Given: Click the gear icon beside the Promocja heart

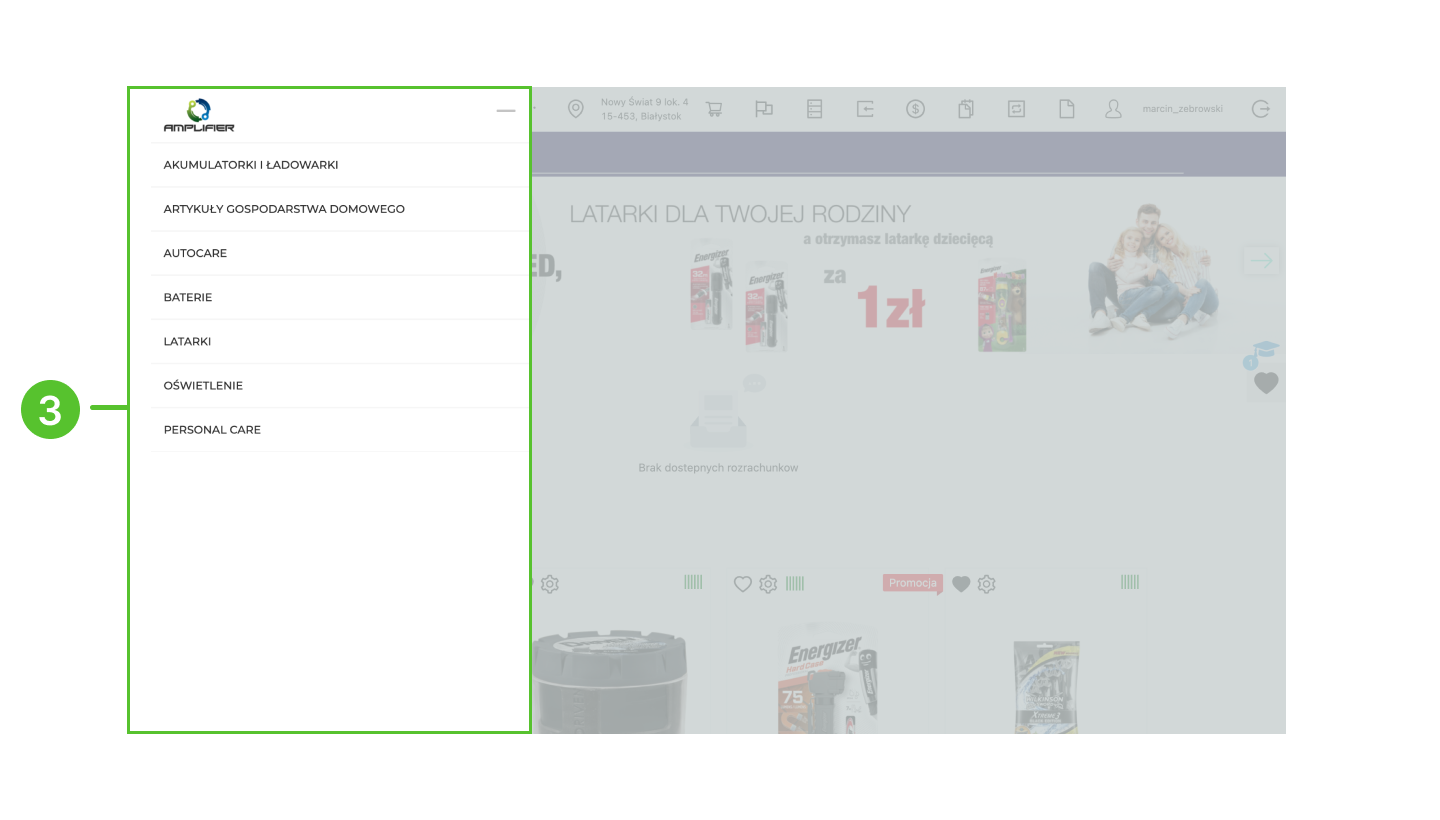Looking at the screenshot, I should pyautogui.click(x=986, y=584).
